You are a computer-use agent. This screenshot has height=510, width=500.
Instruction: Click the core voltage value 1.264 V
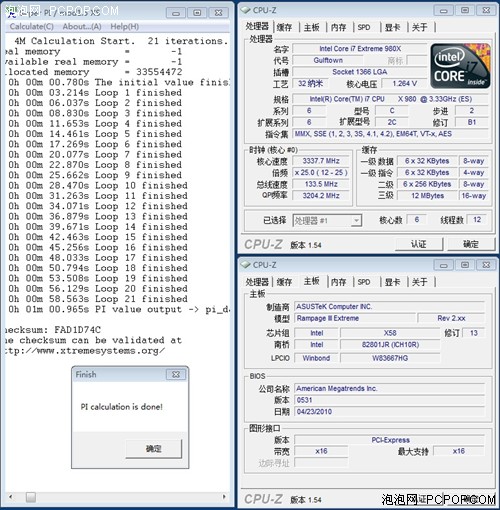405,83
